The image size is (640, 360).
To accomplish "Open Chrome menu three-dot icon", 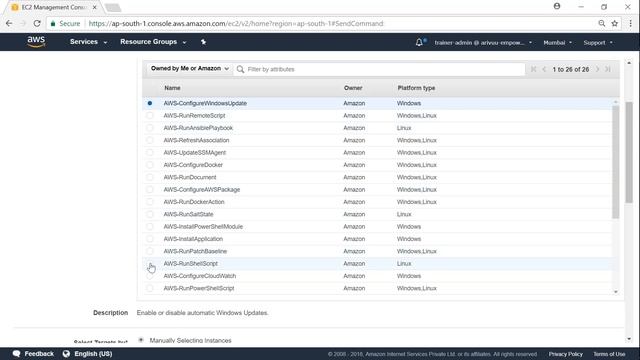I will tap(631, 24).
